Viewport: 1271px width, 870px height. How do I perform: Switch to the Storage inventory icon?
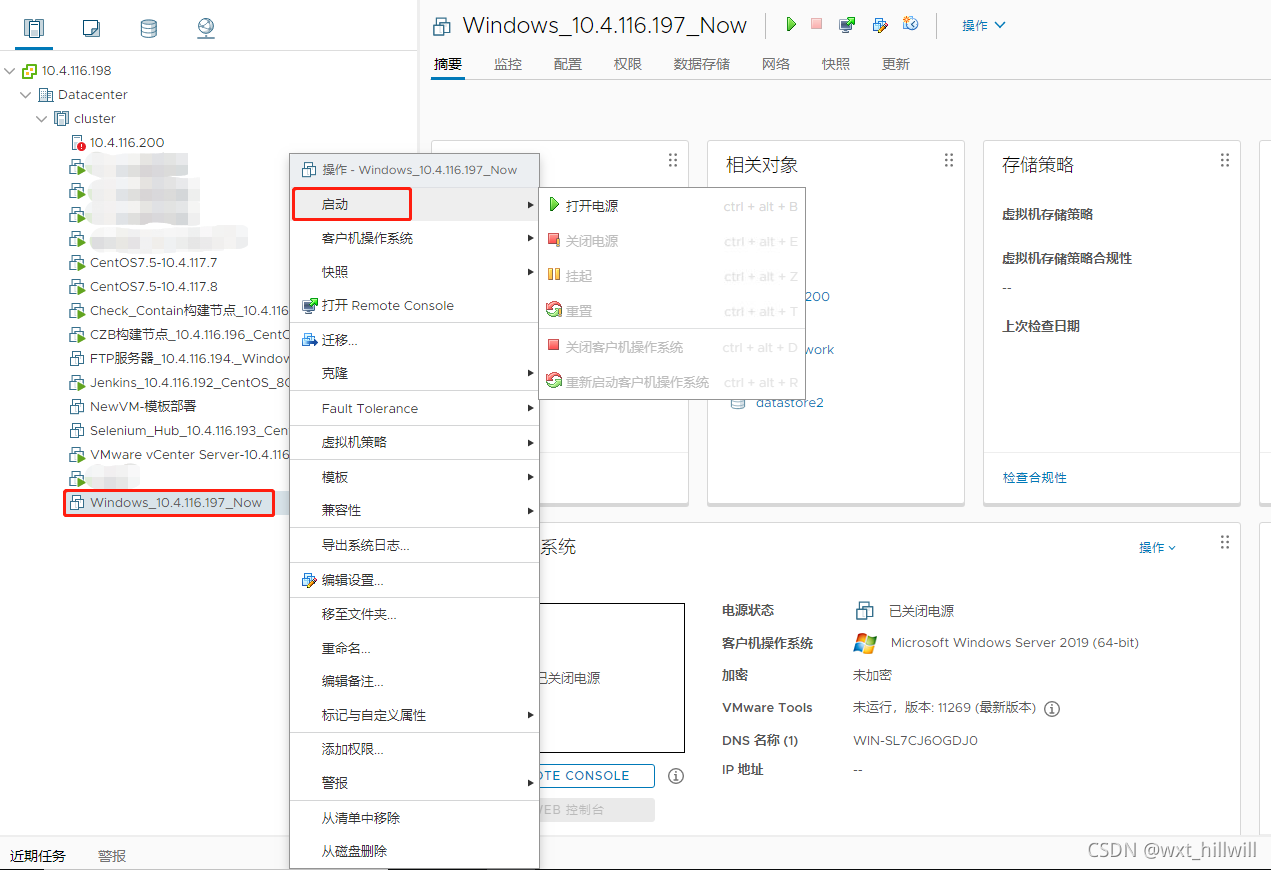(148, 28)
